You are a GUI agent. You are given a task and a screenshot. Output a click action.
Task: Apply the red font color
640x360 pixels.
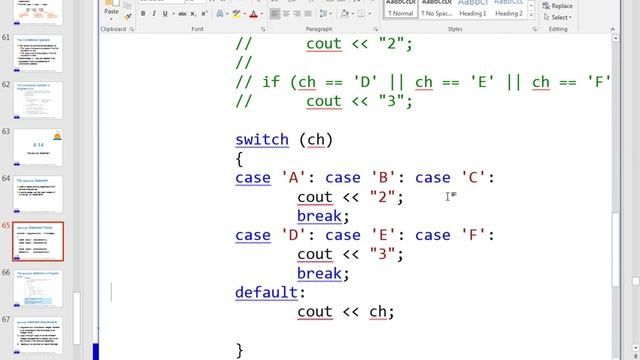tap(253, 14)
